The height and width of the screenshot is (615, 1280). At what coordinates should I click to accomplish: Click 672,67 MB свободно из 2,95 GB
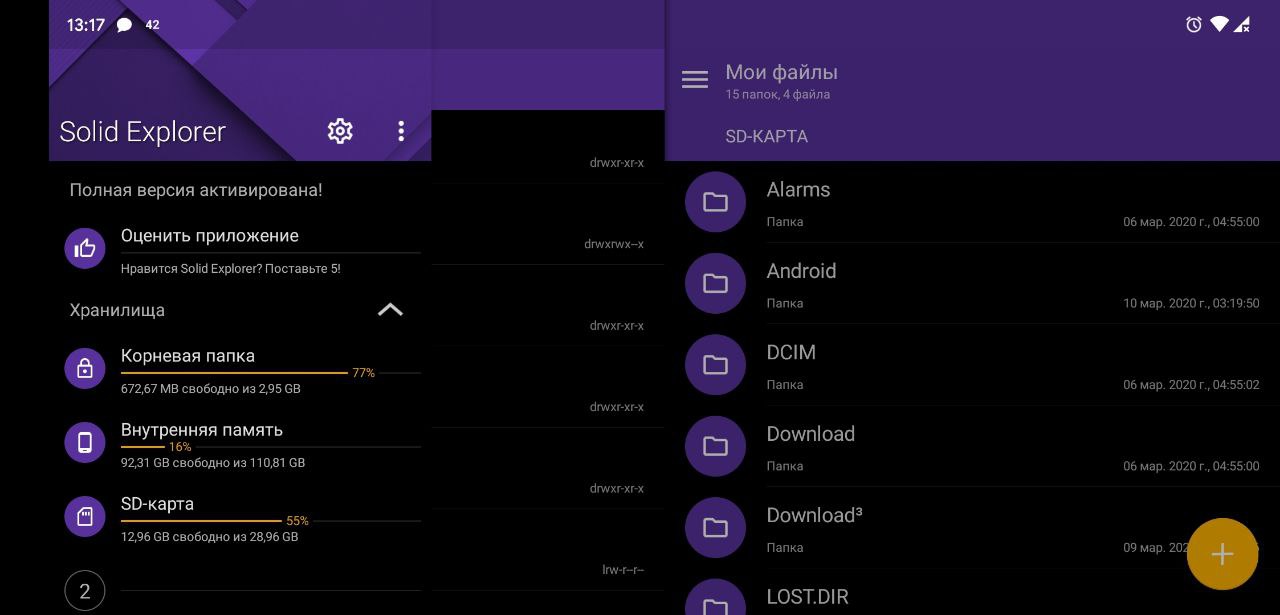(210, 389)
